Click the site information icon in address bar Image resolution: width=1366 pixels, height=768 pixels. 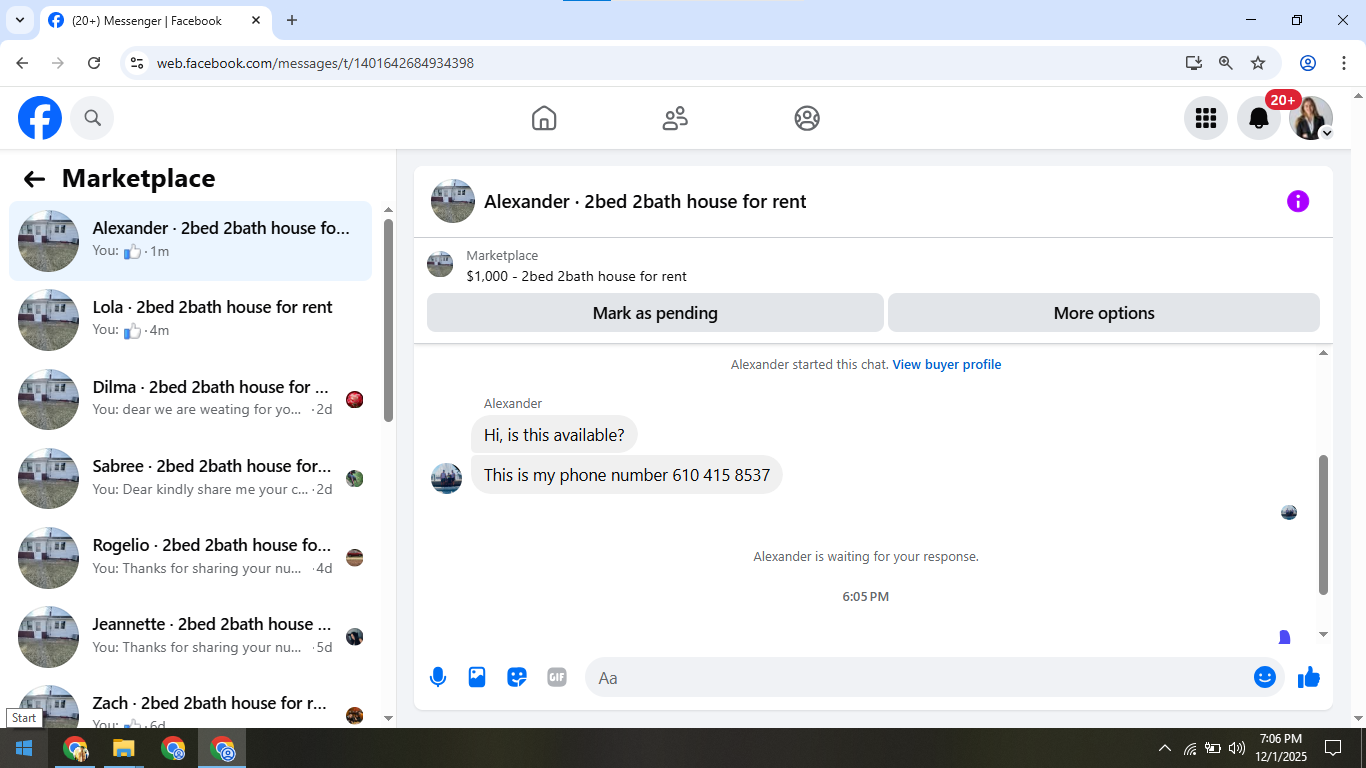137,63
